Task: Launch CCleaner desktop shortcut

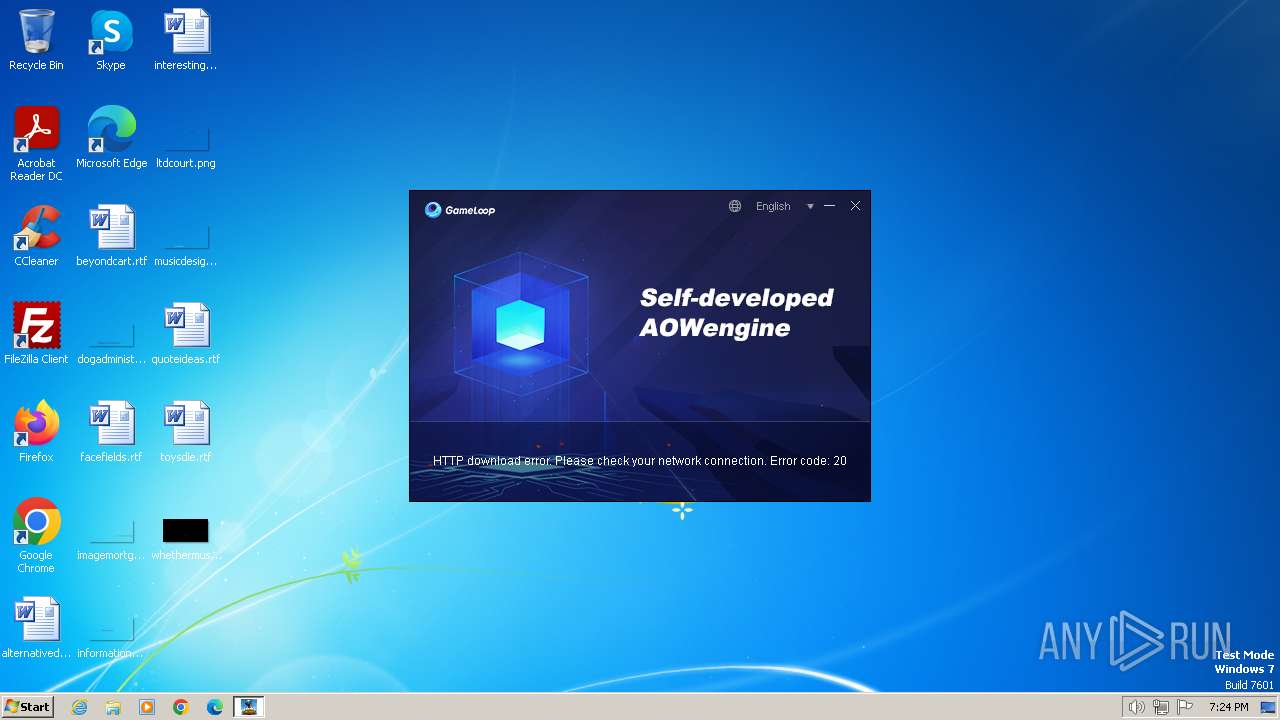Action: [x=36, y=236]
